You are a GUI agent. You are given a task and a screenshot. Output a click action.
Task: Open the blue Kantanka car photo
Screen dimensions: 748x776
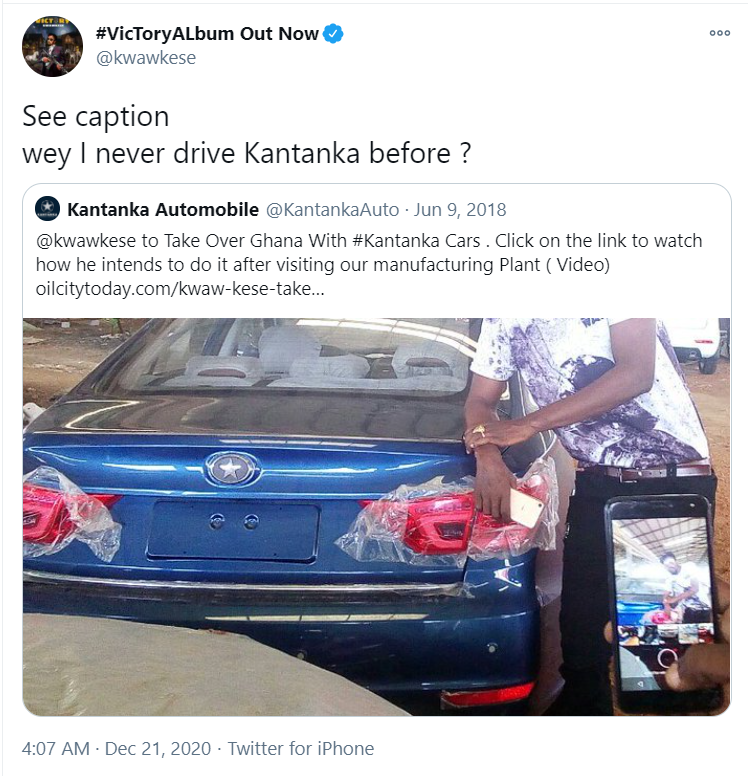376,517
